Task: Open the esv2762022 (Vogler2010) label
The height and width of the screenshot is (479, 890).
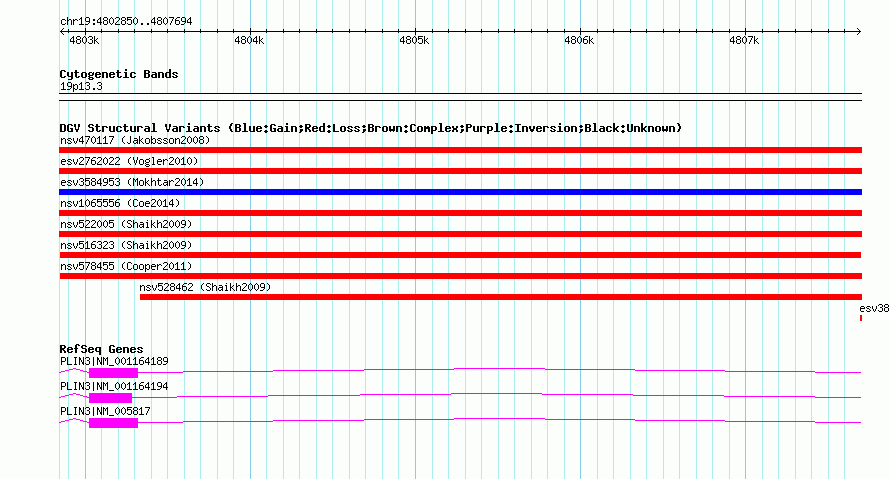Action: click(129, 161)
